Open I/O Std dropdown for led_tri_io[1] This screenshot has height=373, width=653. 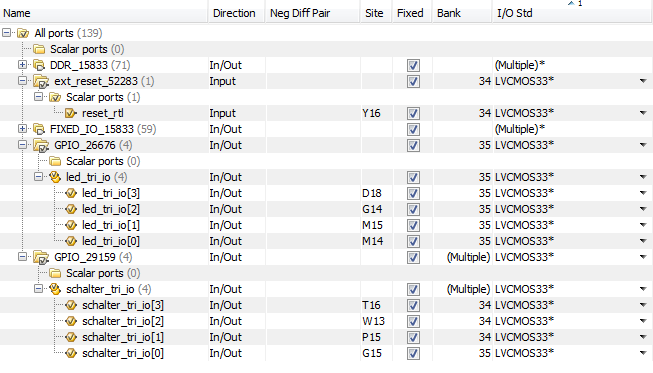click(x=643, y=225)
